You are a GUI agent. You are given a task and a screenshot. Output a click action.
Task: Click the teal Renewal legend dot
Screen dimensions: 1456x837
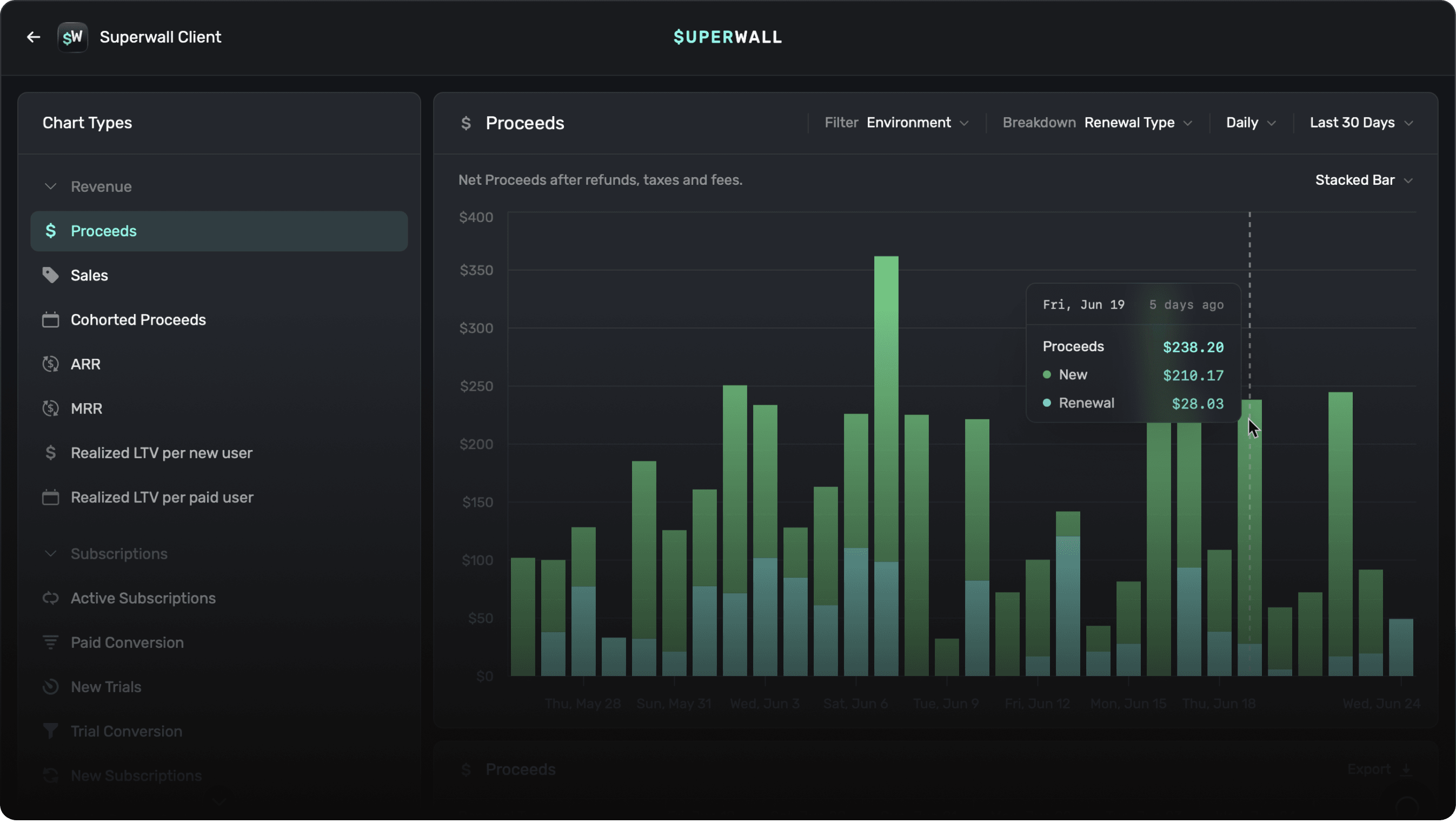[1047, 403]
